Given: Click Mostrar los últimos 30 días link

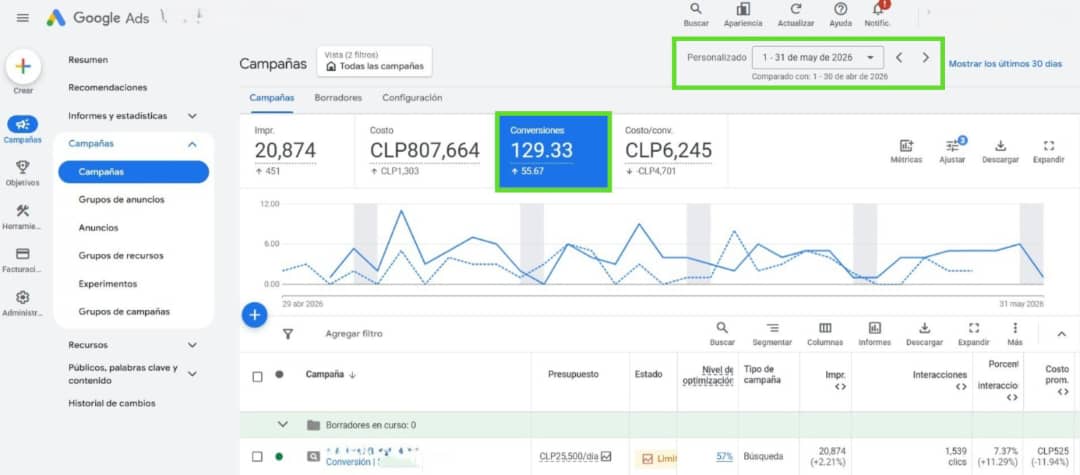Looking at the screenshot, I should 1005,63.
